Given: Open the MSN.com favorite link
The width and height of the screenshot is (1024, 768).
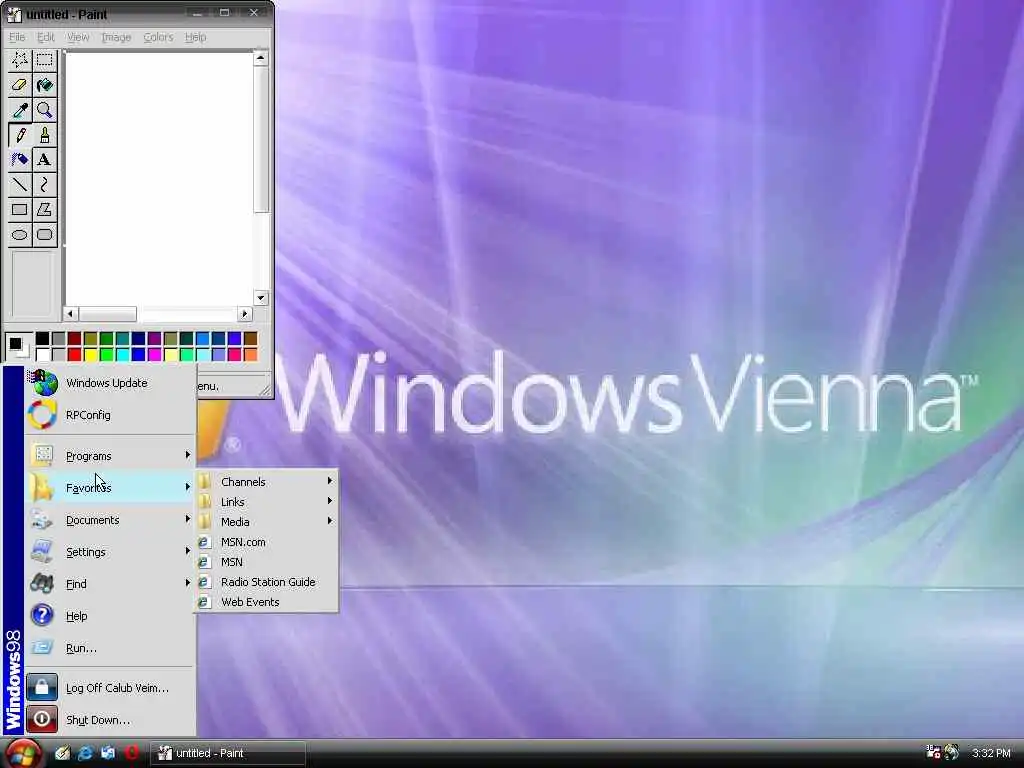Looking at the screenshot, I should [x=266, y=542].
